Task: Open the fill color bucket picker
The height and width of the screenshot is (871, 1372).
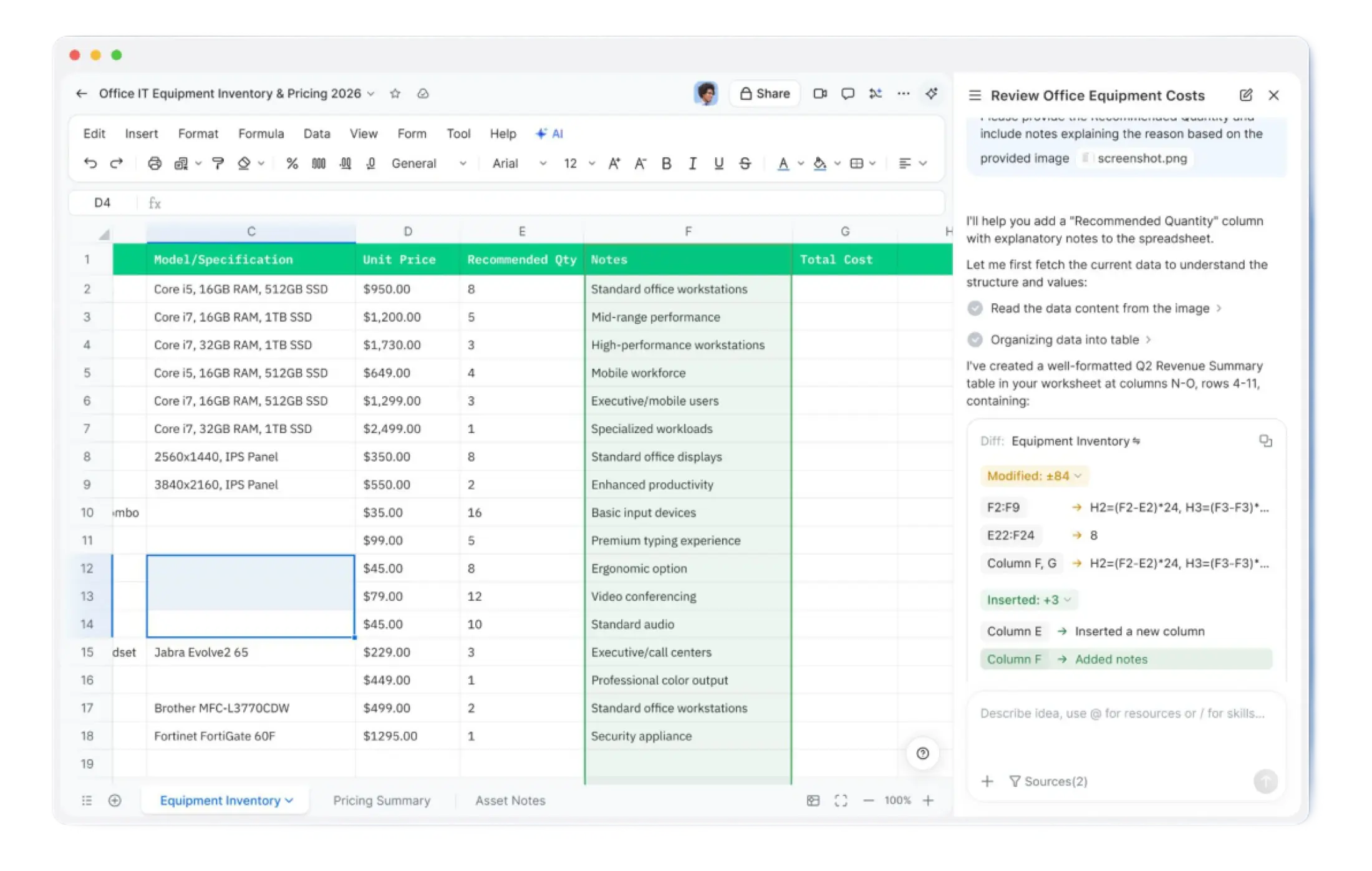Action: pyautogui.click(x=820, y=163)
